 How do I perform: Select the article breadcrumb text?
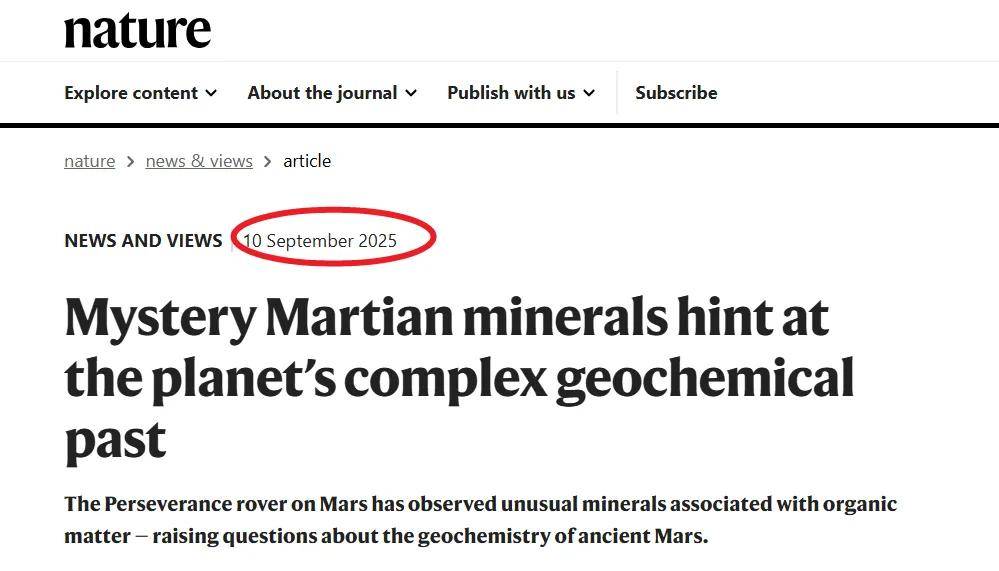(x=307, y=161)
